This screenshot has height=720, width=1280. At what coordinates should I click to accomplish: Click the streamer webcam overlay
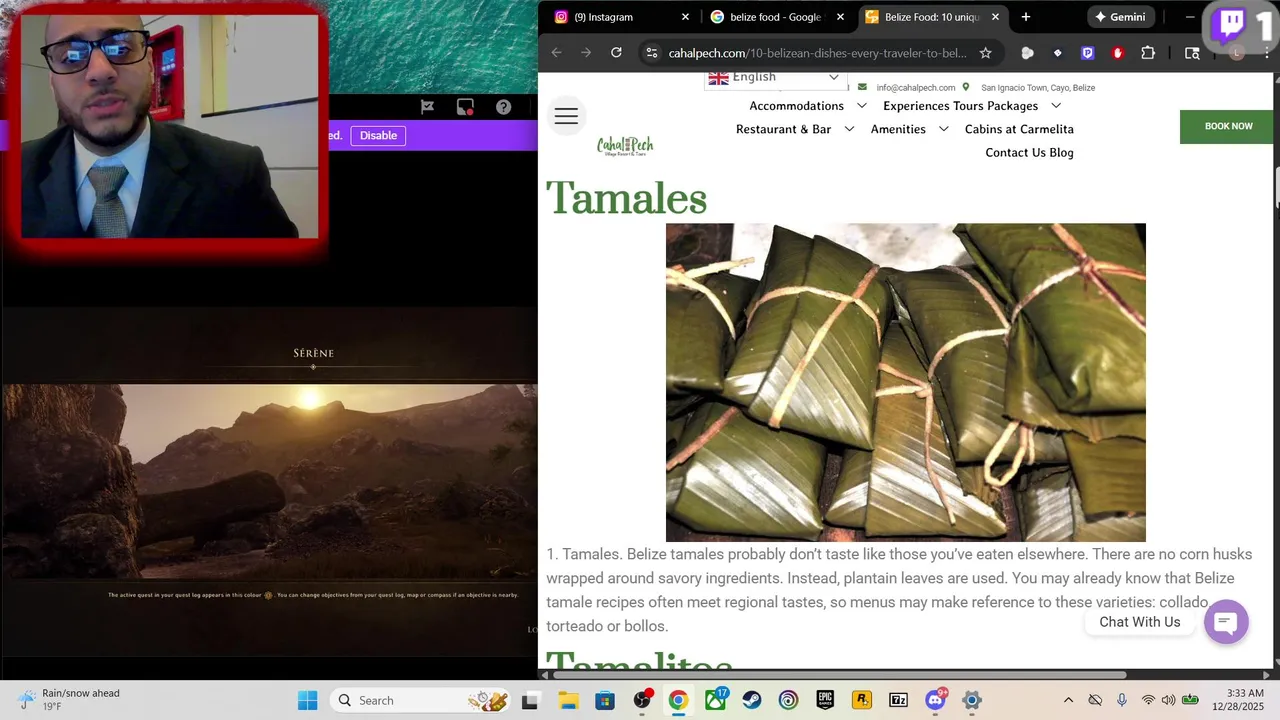click(169, 125)
